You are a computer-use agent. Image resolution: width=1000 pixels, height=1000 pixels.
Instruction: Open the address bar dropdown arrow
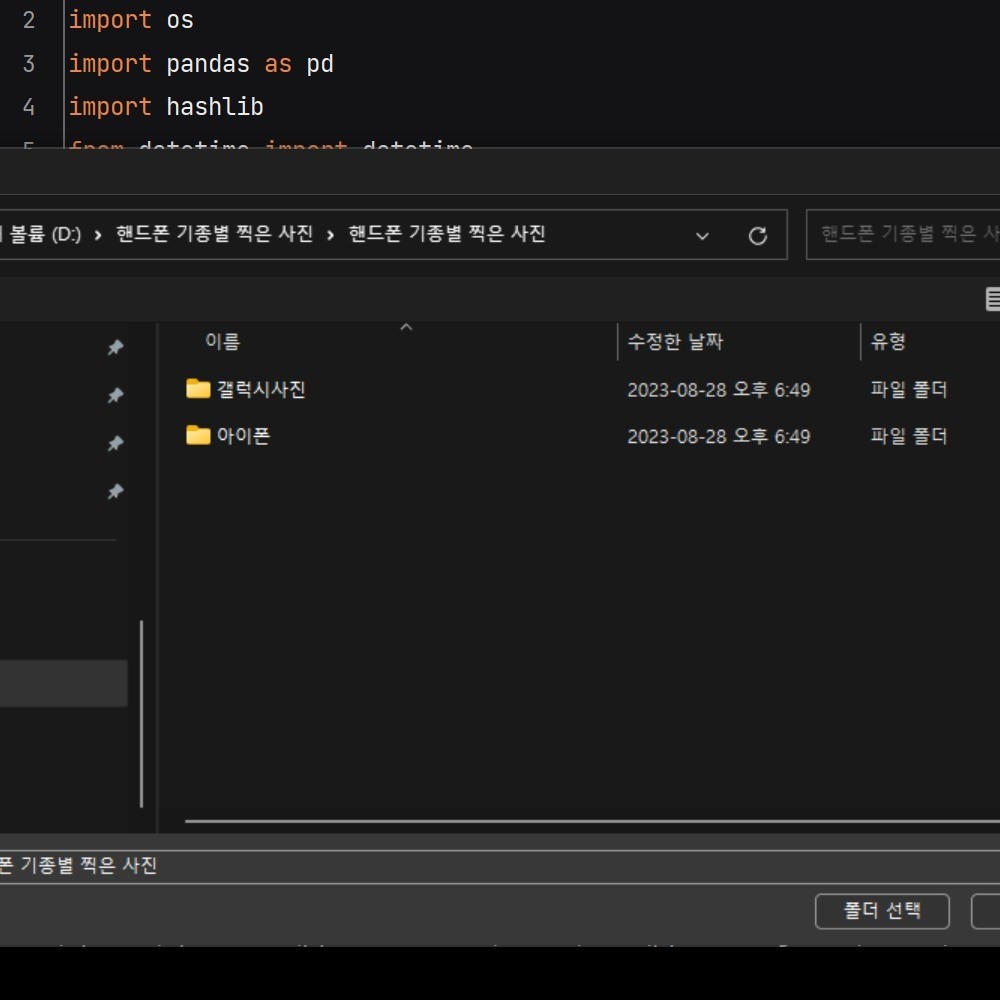pos(702,235)
